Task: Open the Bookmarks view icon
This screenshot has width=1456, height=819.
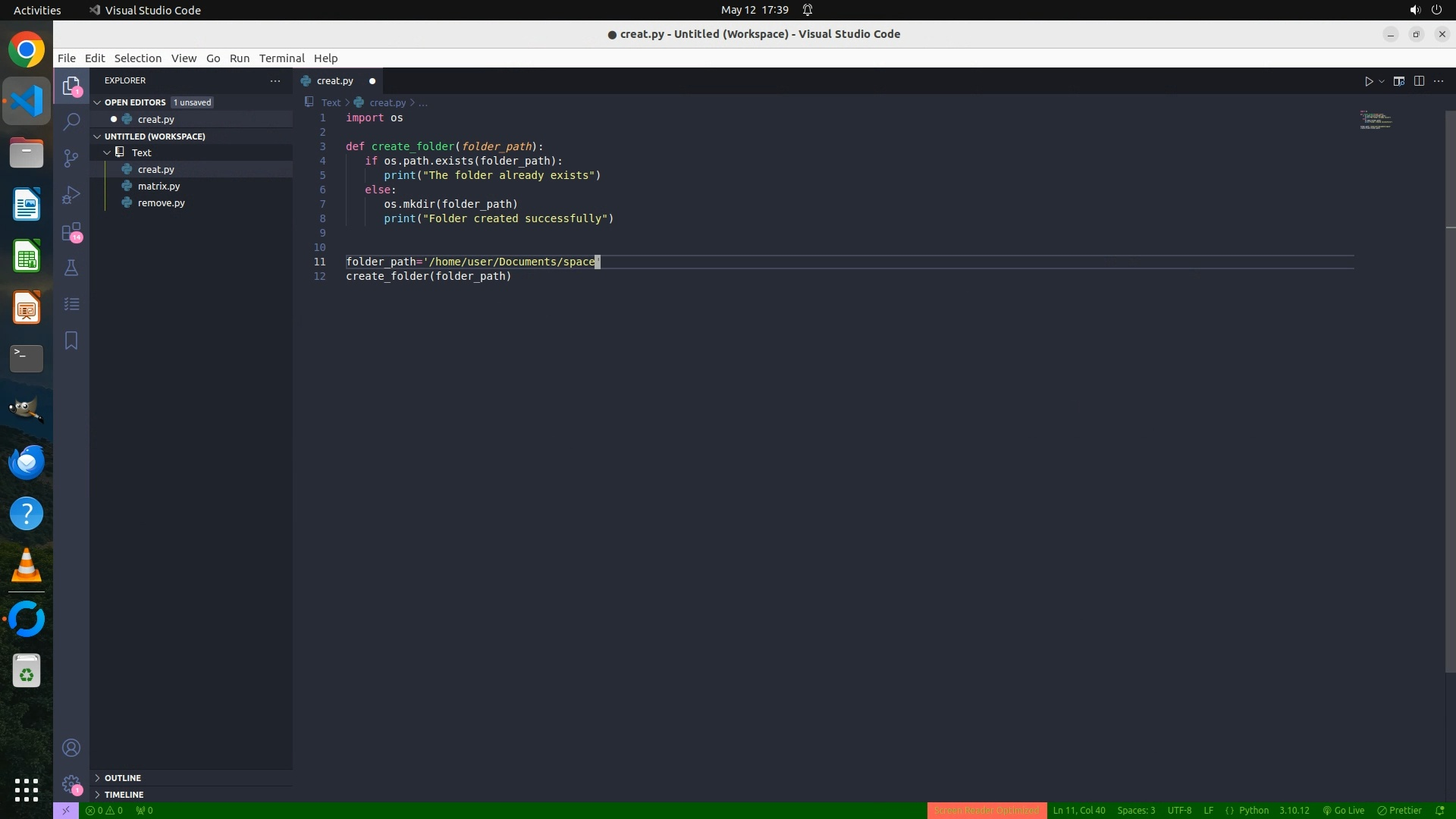Action: 71,340
